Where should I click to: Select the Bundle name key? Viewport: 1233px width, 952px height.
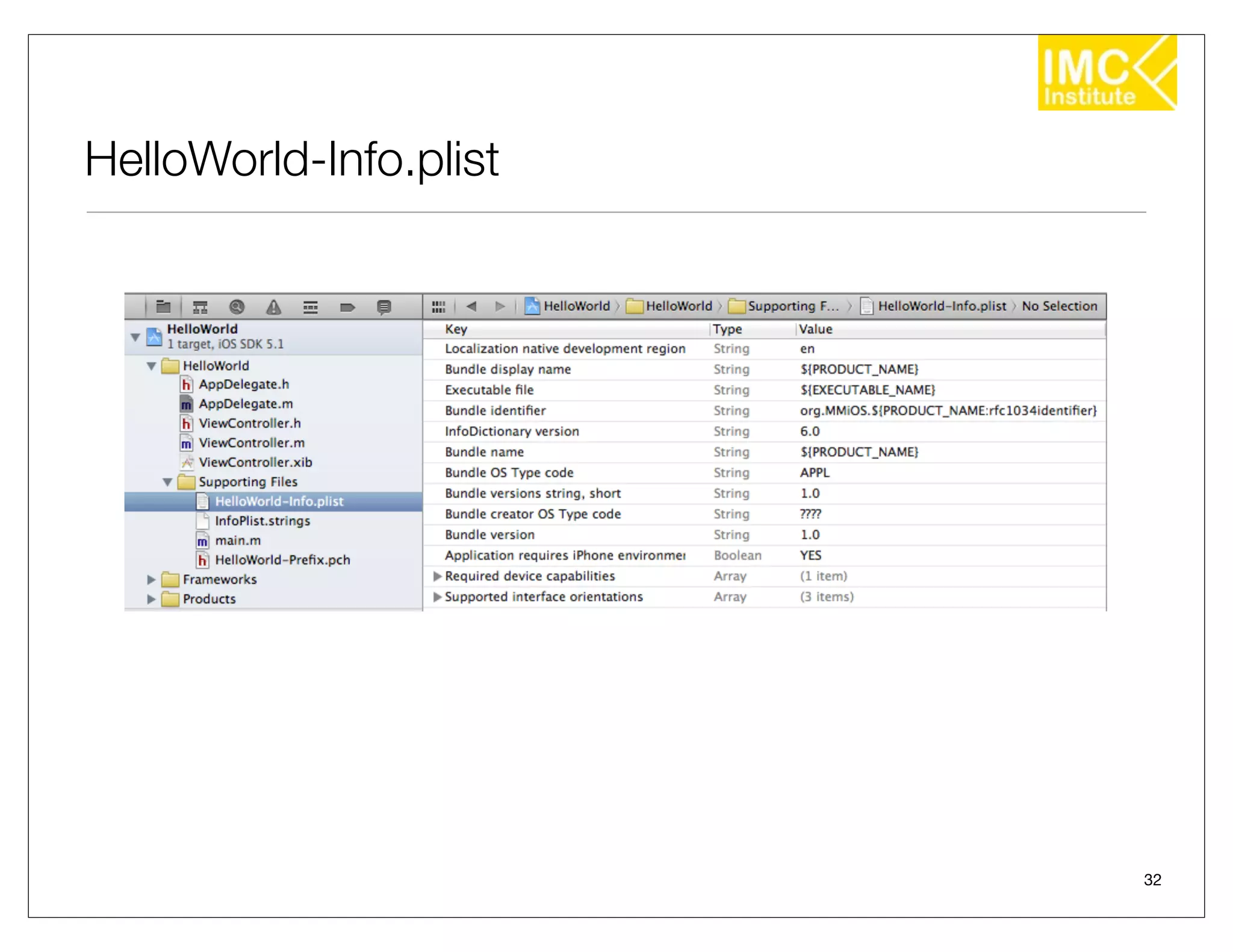(484, 452)
